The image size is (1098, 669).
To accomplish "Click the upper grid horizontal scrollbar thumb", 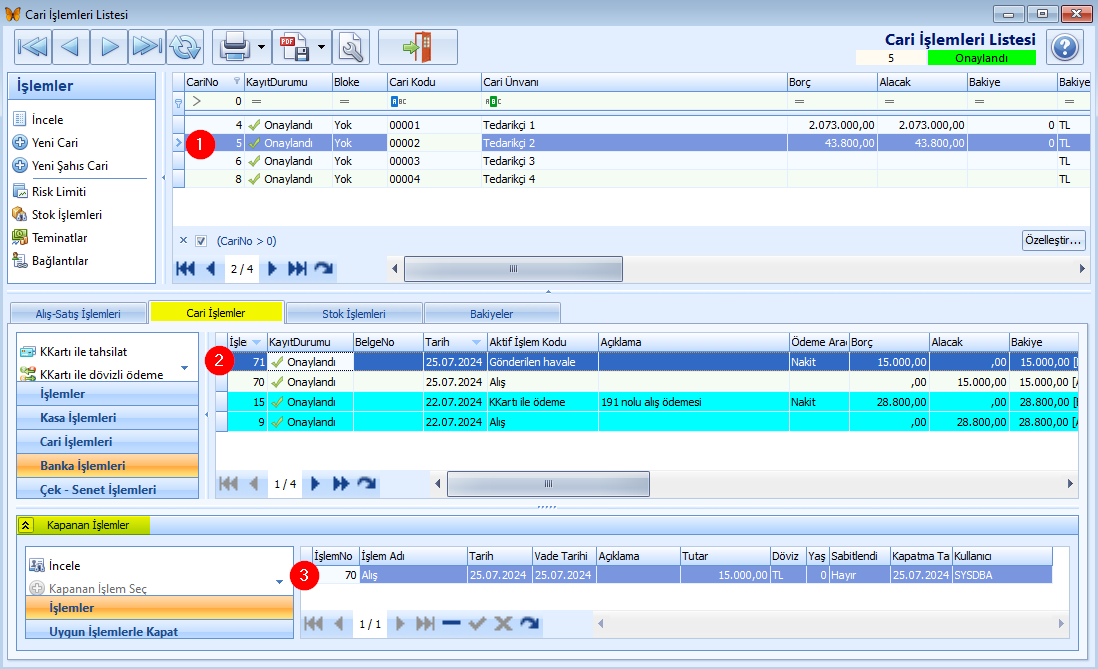I will (513, 269).
